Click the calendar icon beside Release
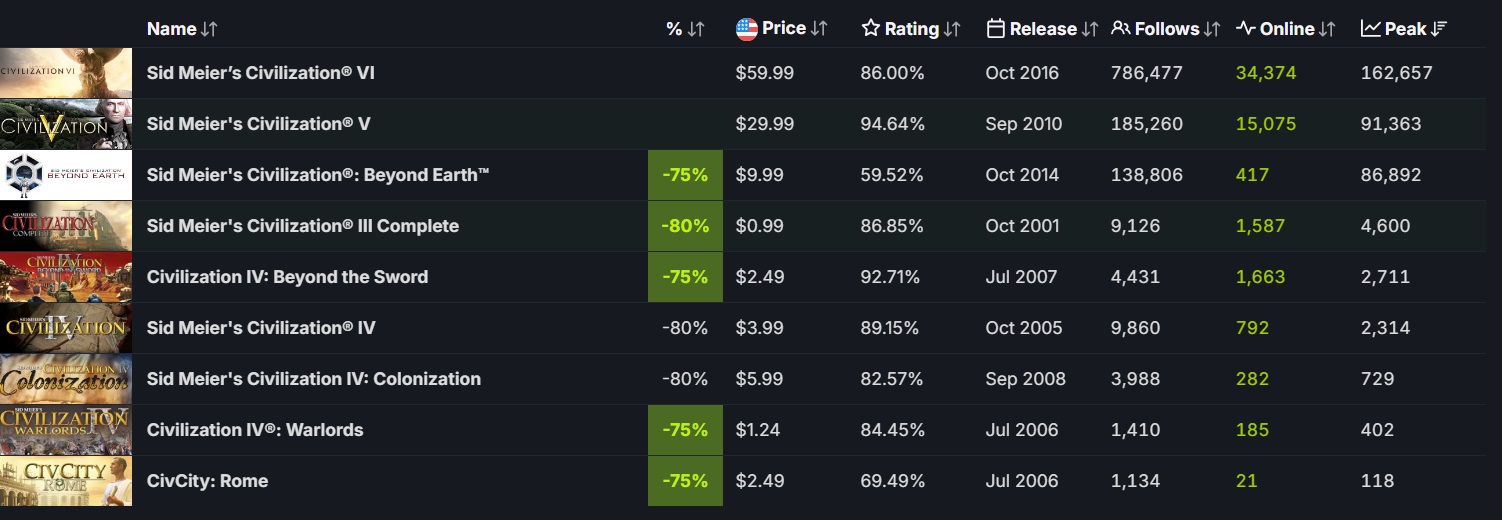The image size is (1502, 520). coord(995,29)
